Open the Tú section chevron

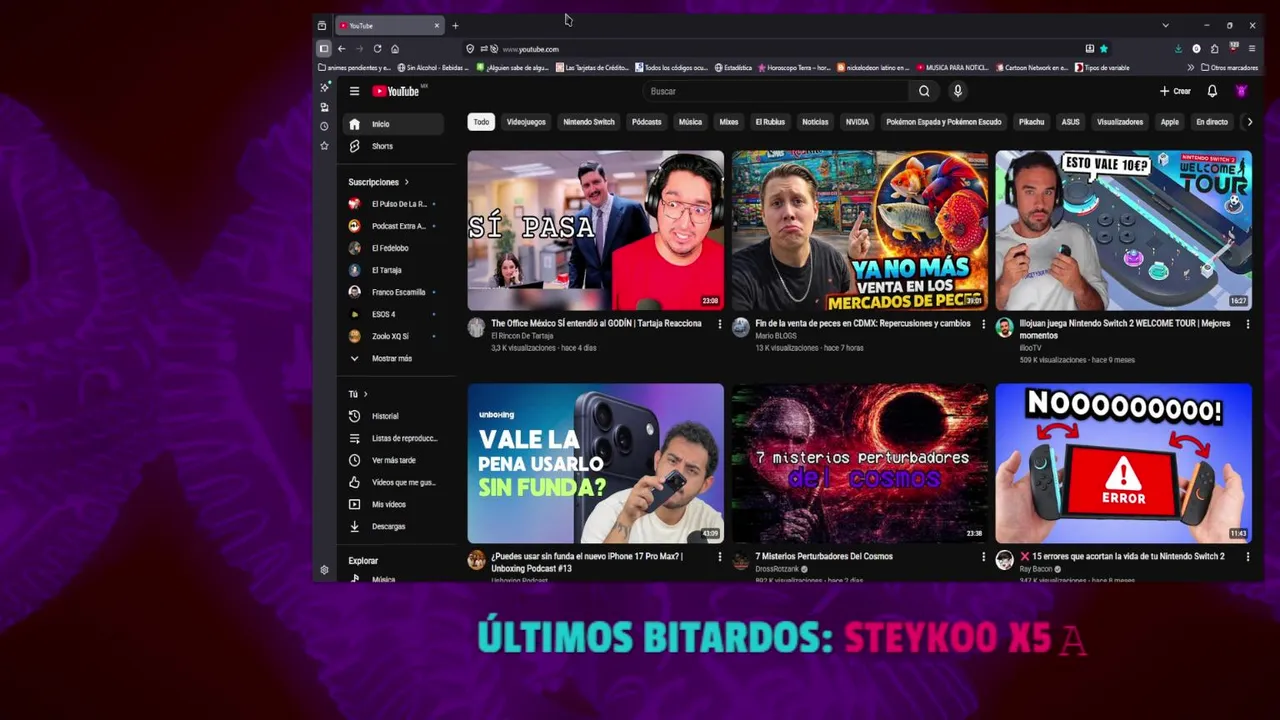coord(365,394)
